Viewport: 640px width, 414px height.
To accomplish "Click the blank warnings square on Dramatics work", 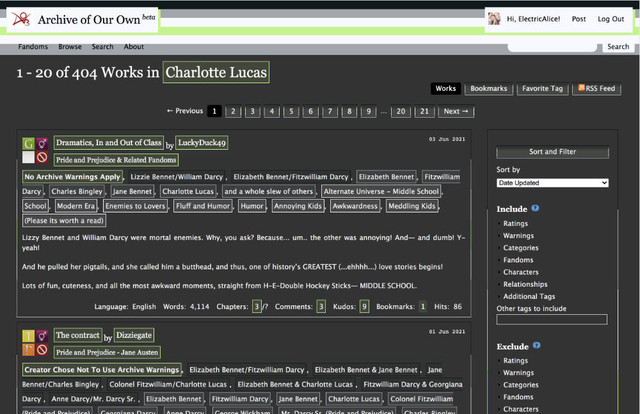I will click(28, 157).
